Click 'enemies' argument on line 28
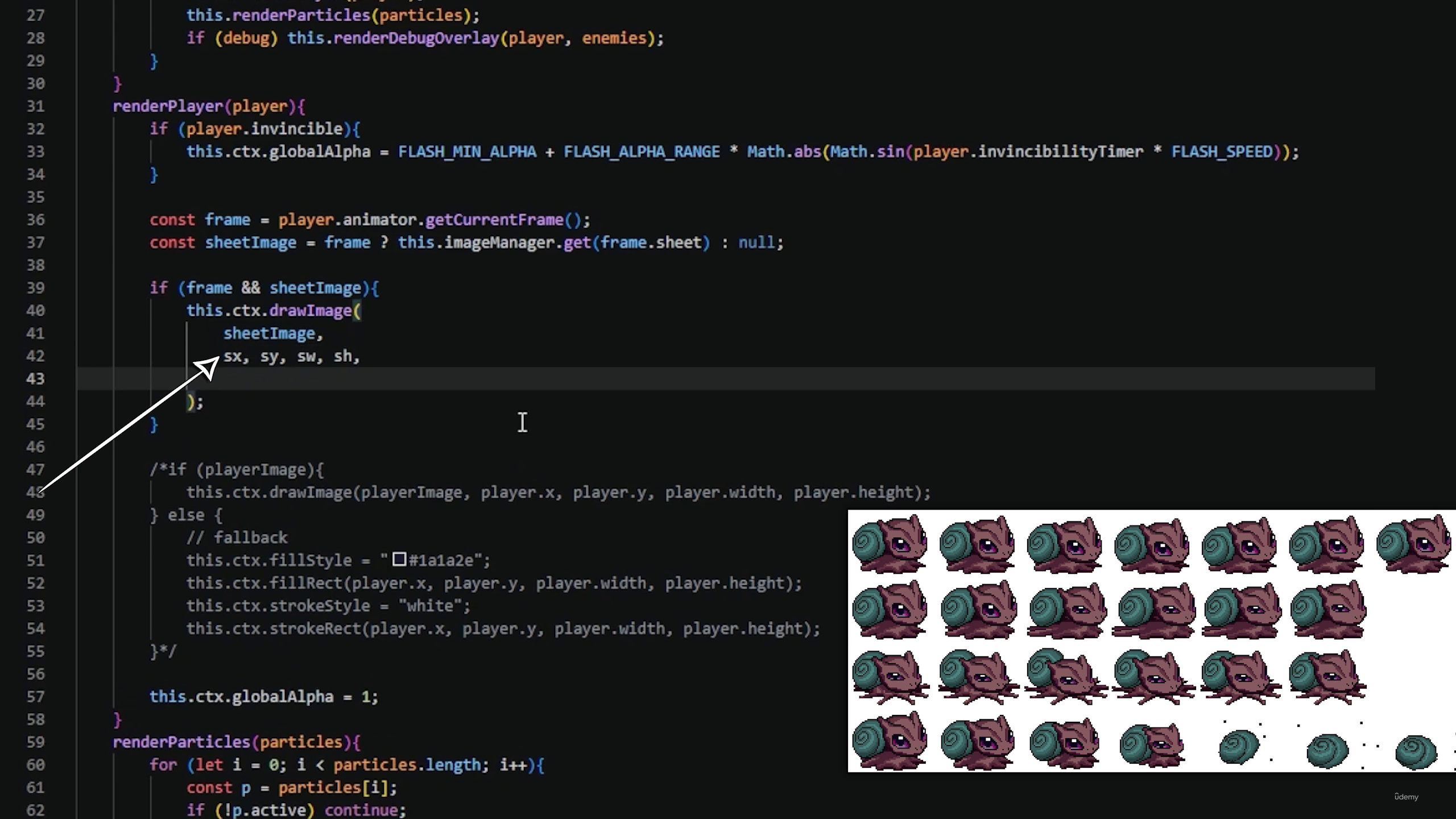Viewport: 1456px width, 819px height. 614,38
